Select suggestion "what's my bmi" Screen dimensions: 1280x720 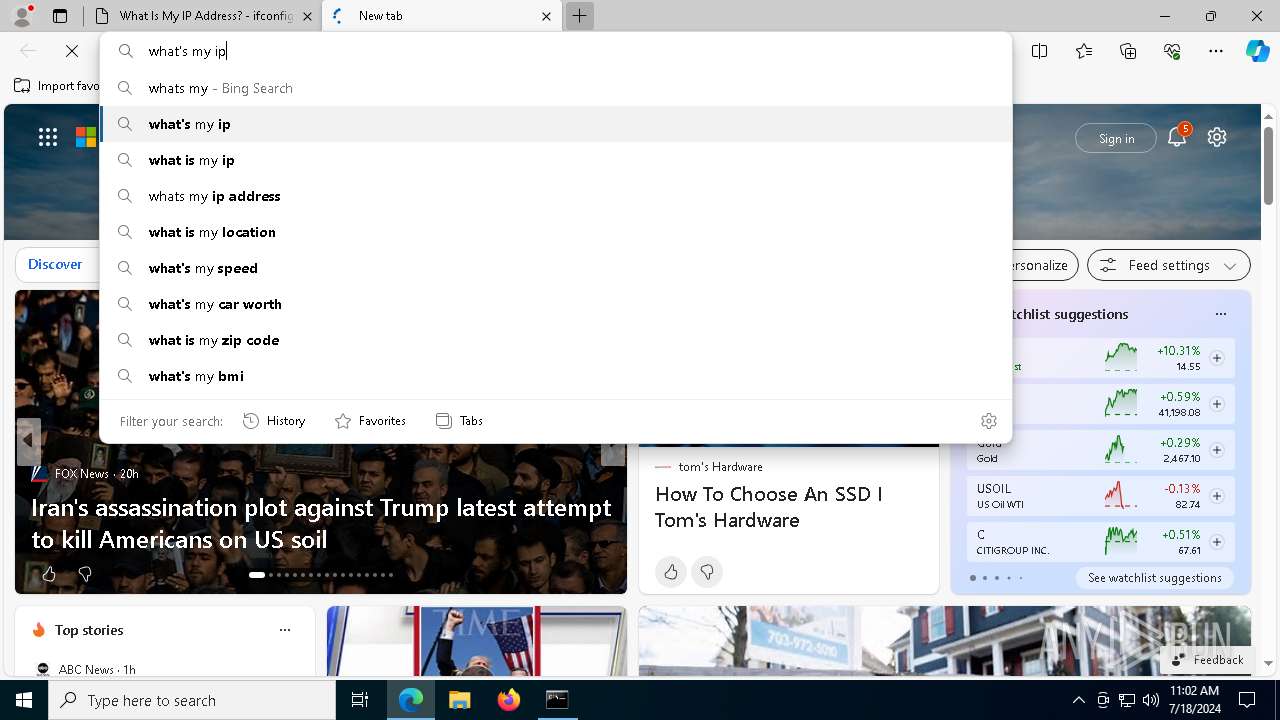(x=556, y=376)
